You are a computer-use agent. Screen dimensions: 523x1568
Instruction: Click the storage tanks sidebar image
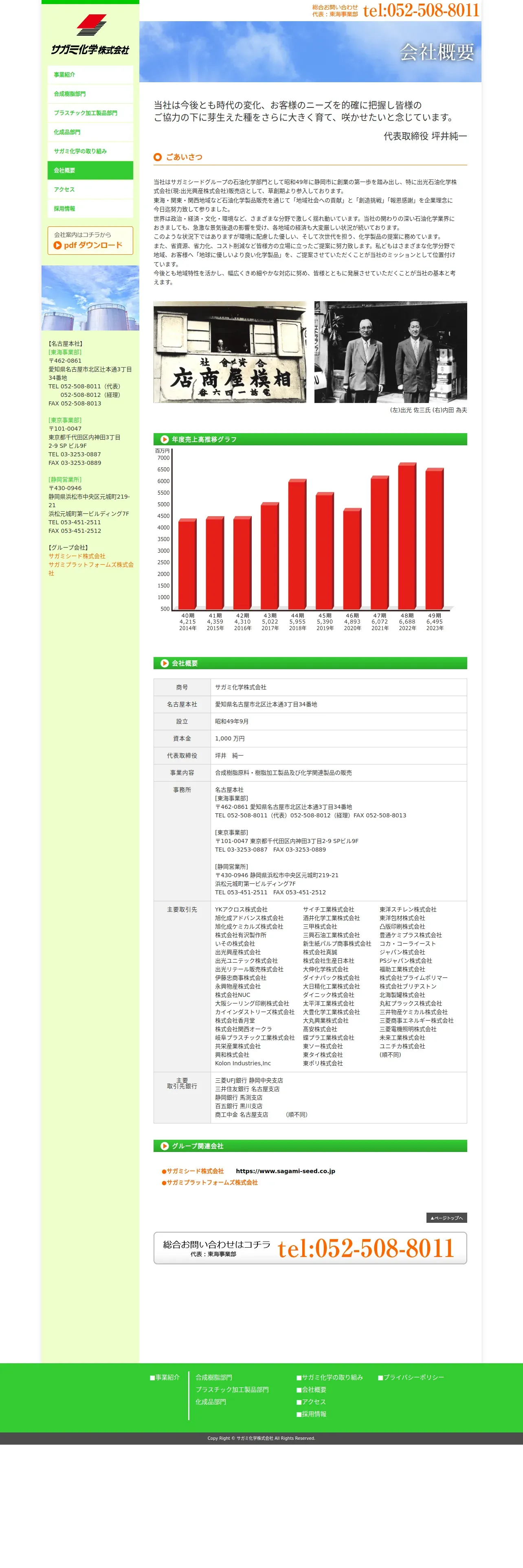(x=90, y=298)
